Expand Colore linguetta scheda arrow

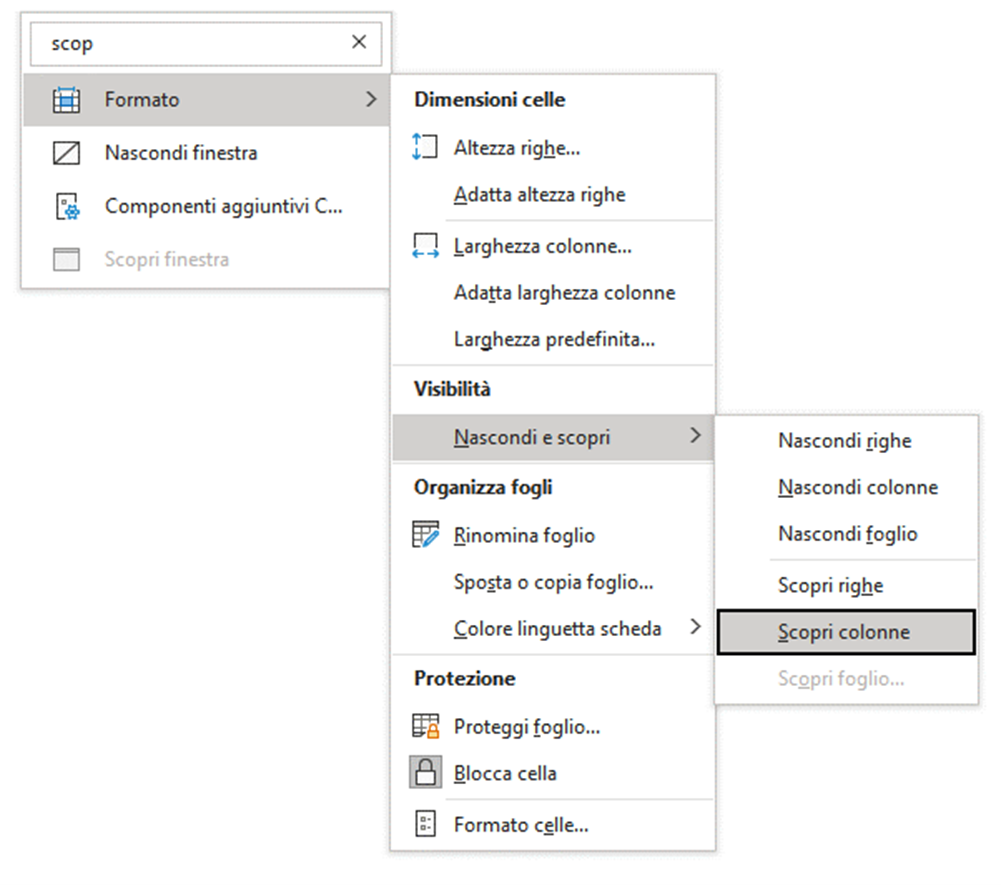click(x=696, y=628)
